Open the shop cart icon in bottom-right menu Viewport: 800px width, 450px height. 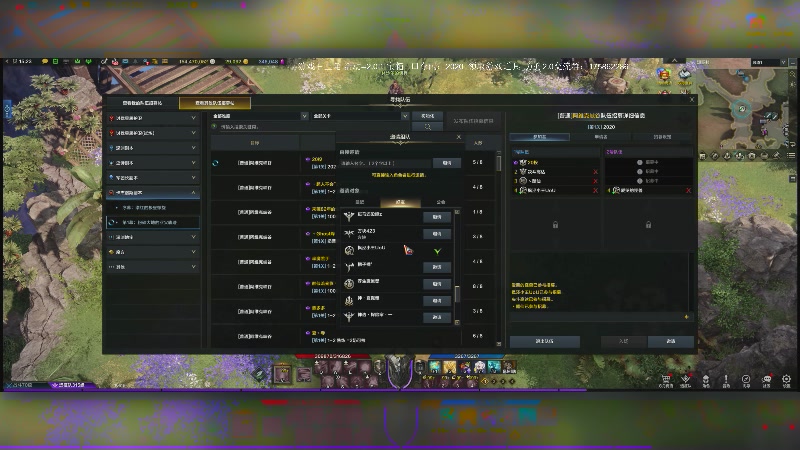coord(666,379)
